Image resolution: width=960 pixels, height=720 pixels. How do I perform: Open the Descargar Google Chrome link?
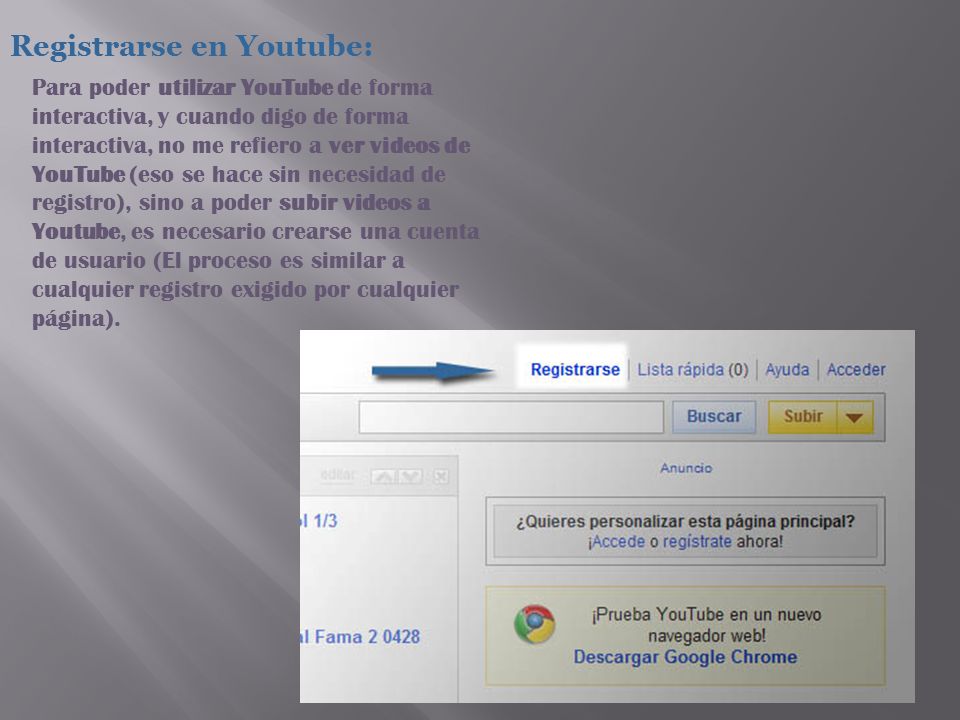point(685,657)
